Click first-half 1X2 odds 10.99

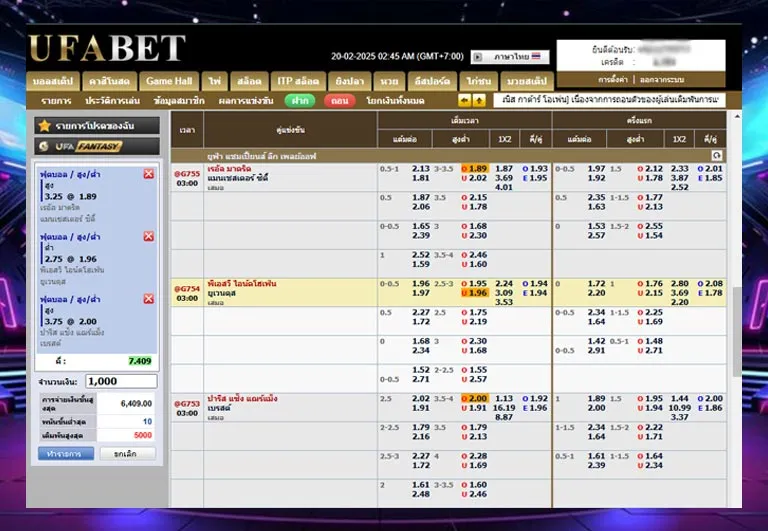(x=679, y=408)
